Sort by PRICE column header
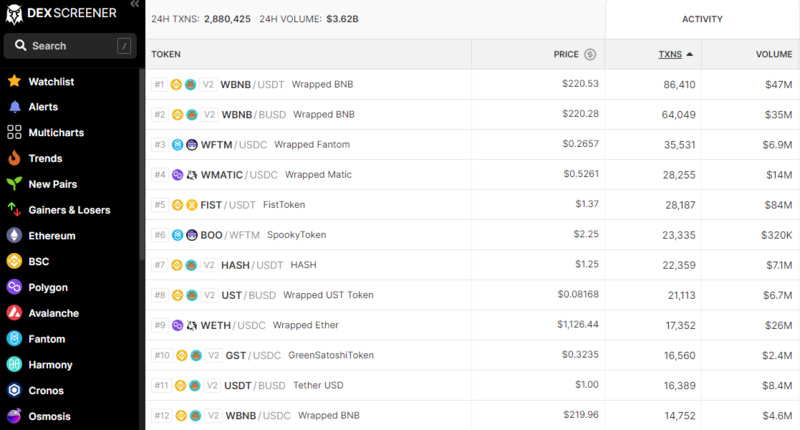The image size is (800, 430). point(566,54)
